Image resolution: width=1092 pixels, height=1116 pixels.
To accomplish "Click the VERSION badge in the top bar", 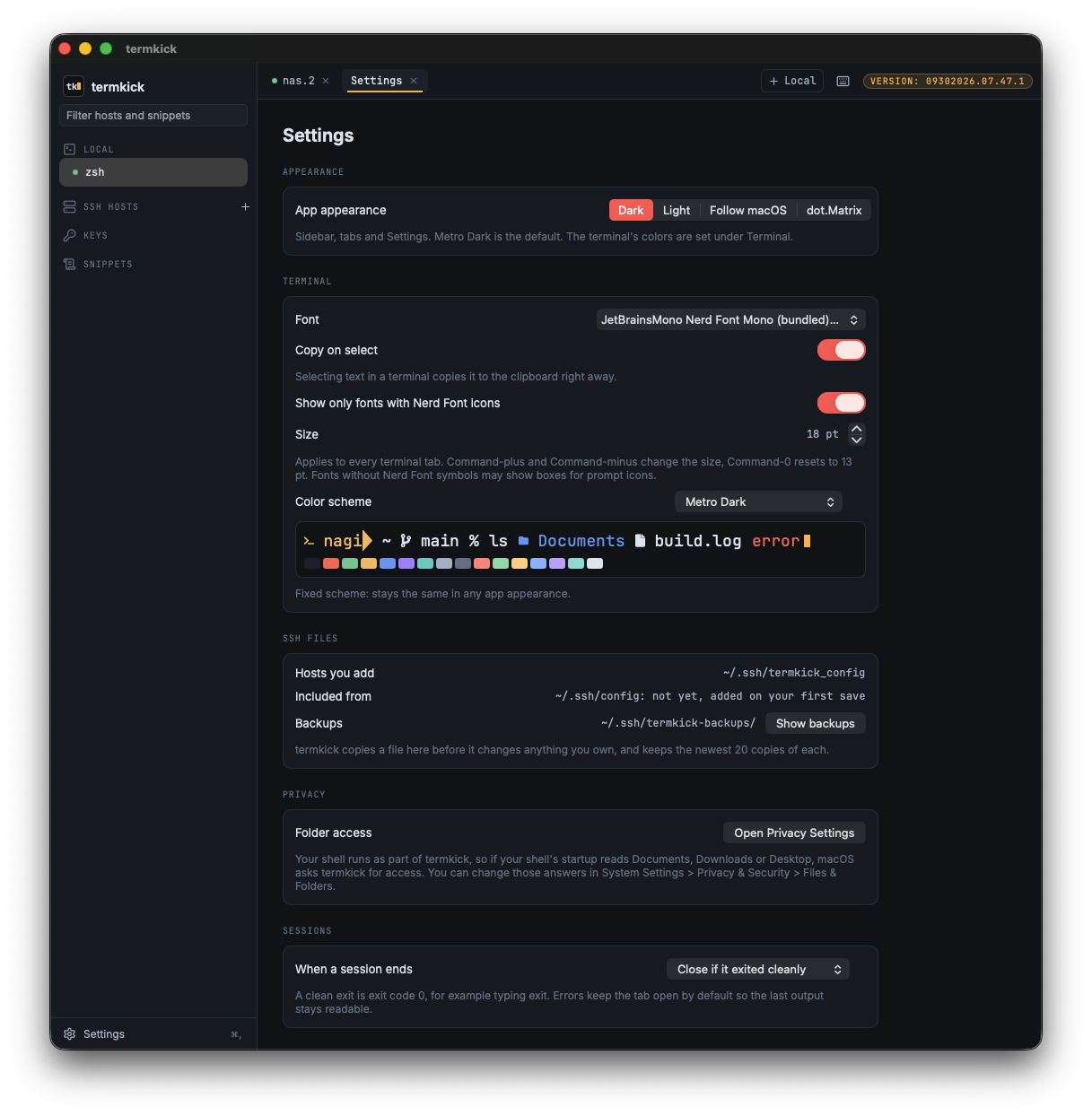I will click(948, 81).
